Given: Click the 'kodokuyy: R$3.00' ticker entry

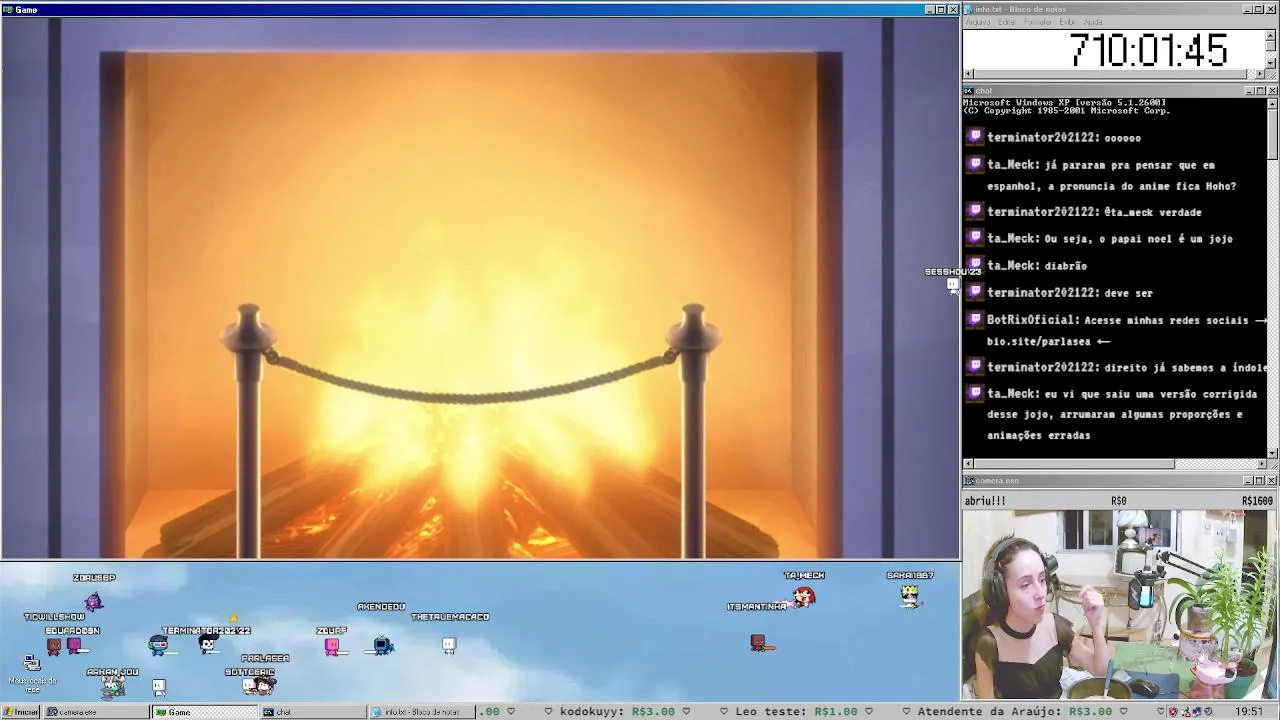Looking at the screenshot, I should [617, 712].
